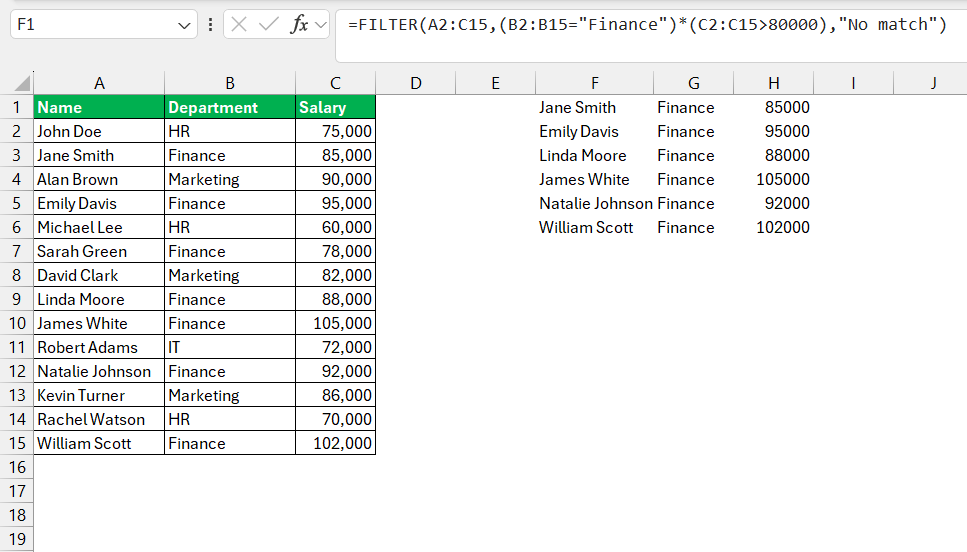Viewport: 967px width, 552px height.
Task: Click filtered result value 95000
Action: tap(773, 131)
